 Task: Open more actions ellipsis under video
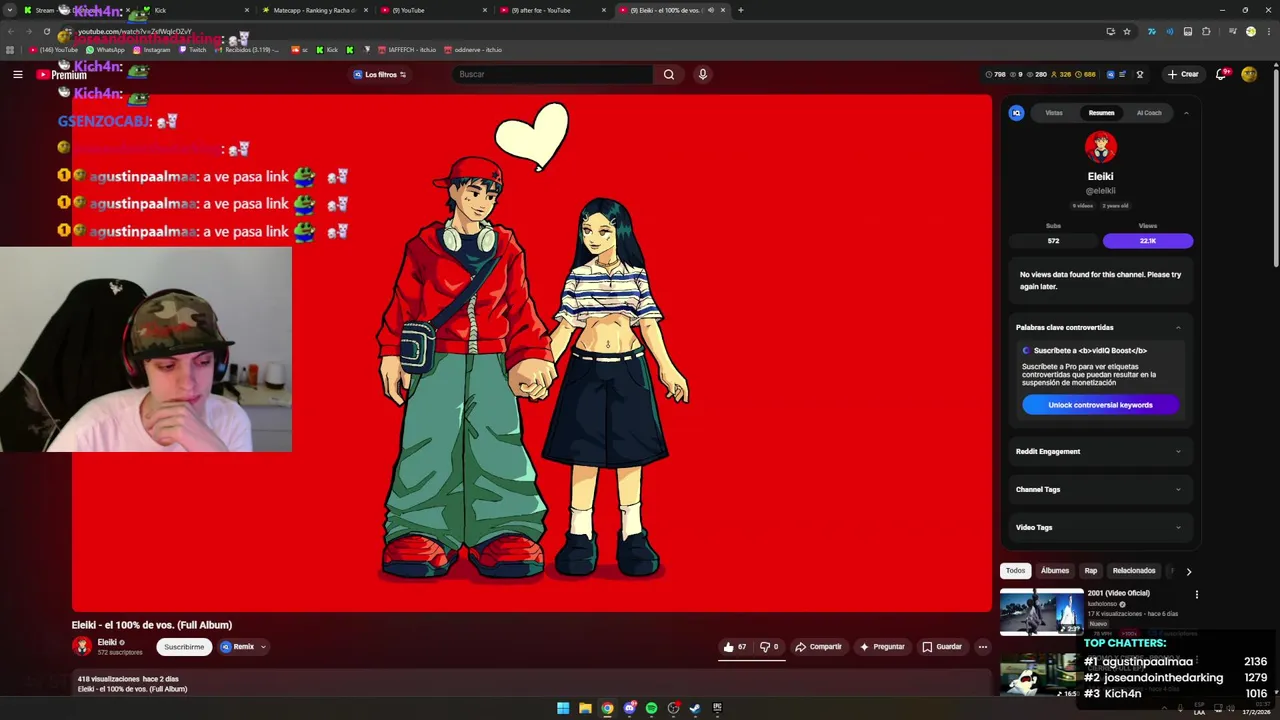tap(983, 647)
